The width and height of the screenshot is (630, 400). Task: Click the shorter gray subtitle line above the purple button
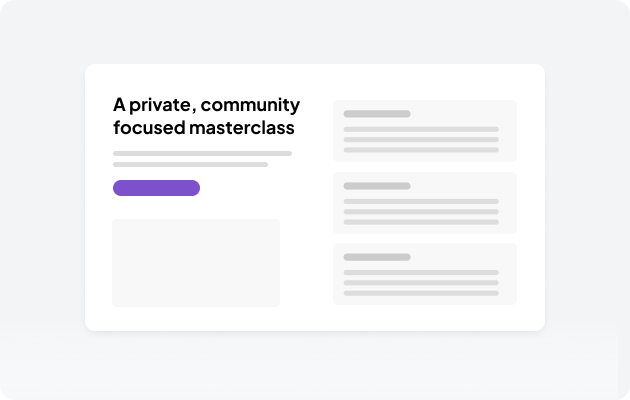(x=190, y=164)
